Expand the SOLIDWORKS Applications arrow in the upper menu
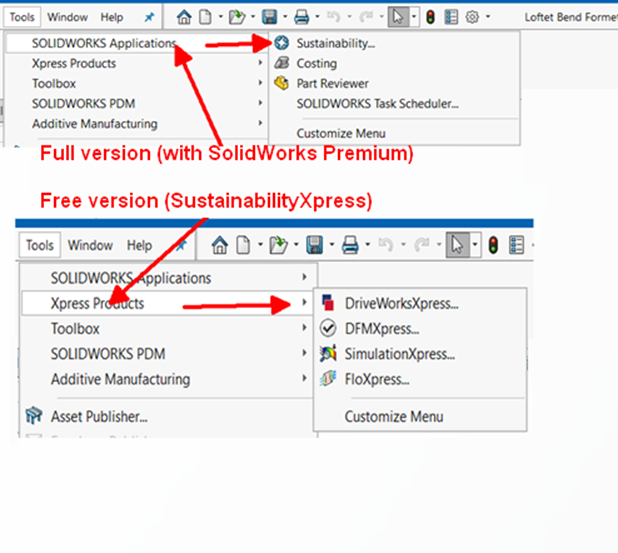 click(260, 43)
